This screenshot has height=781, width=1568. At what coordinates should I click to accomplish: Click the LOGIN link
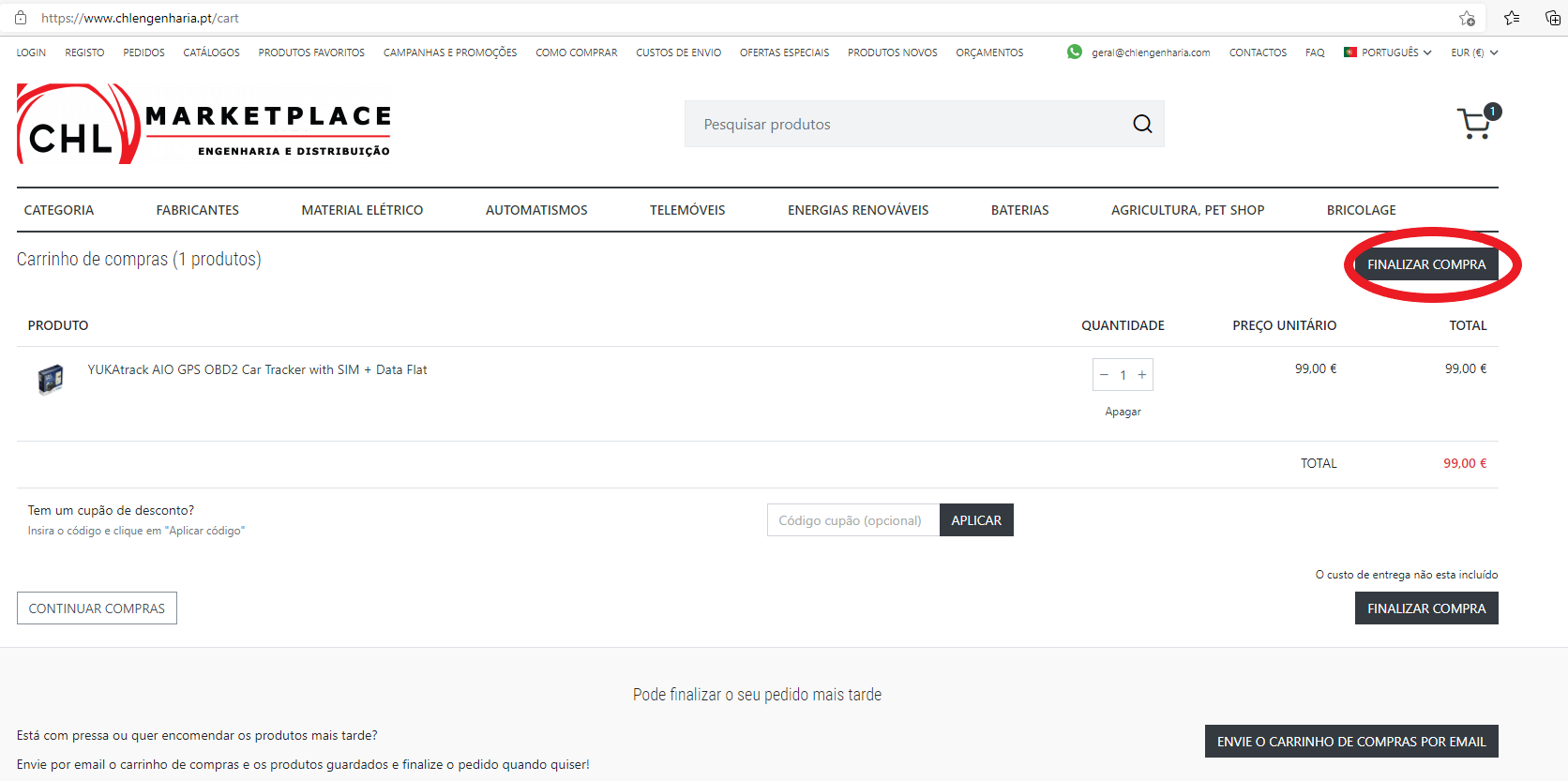click(x=31, y=53)
